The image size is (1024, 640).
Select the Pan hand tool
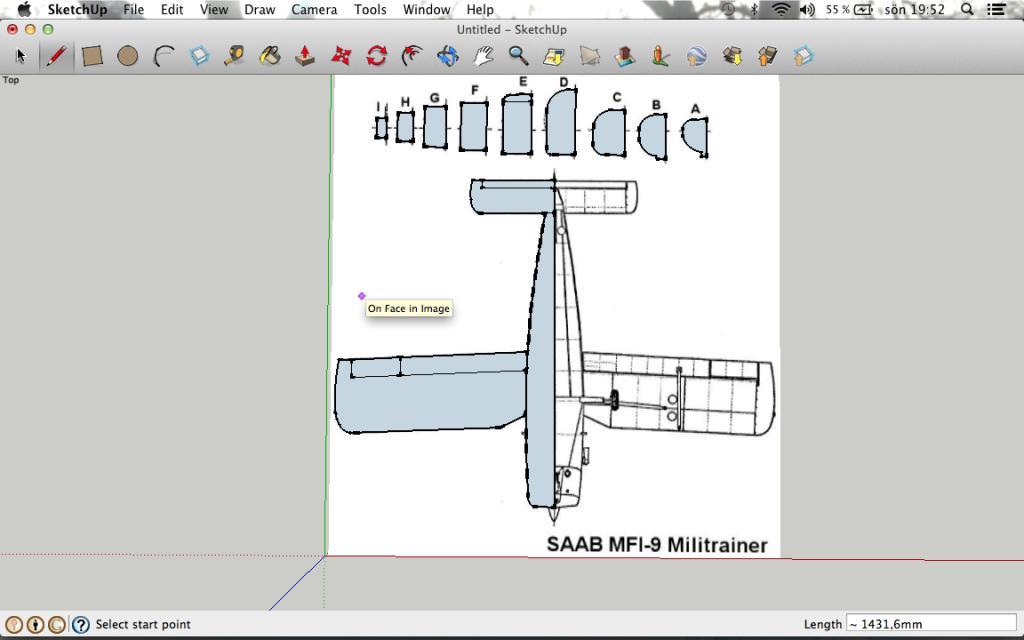(483, 56)
